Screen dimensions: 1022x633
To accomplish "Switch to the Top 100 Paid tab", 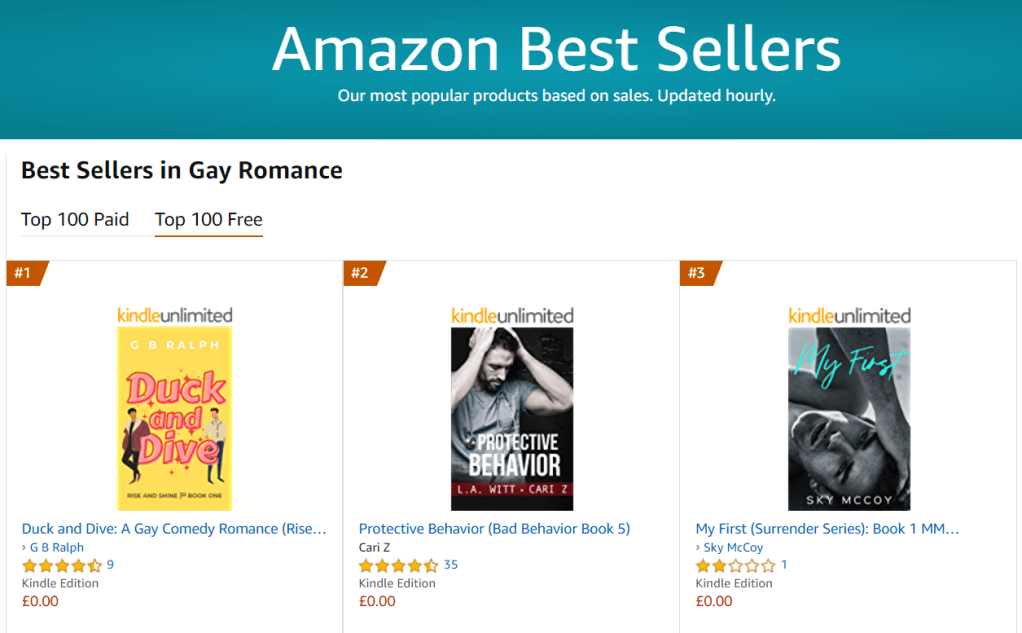I will point(75,219).
